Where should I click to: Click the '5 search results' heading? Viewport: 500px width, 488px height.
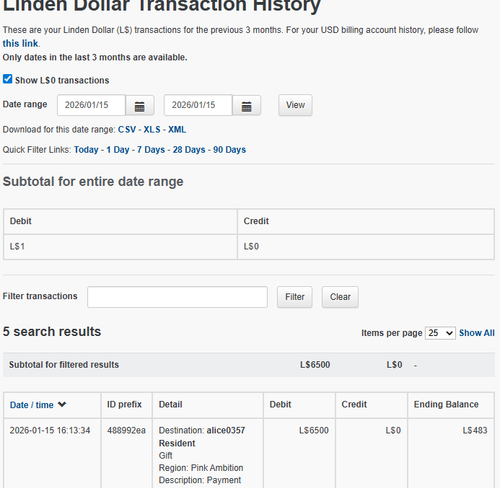click(x=52, y=332)
